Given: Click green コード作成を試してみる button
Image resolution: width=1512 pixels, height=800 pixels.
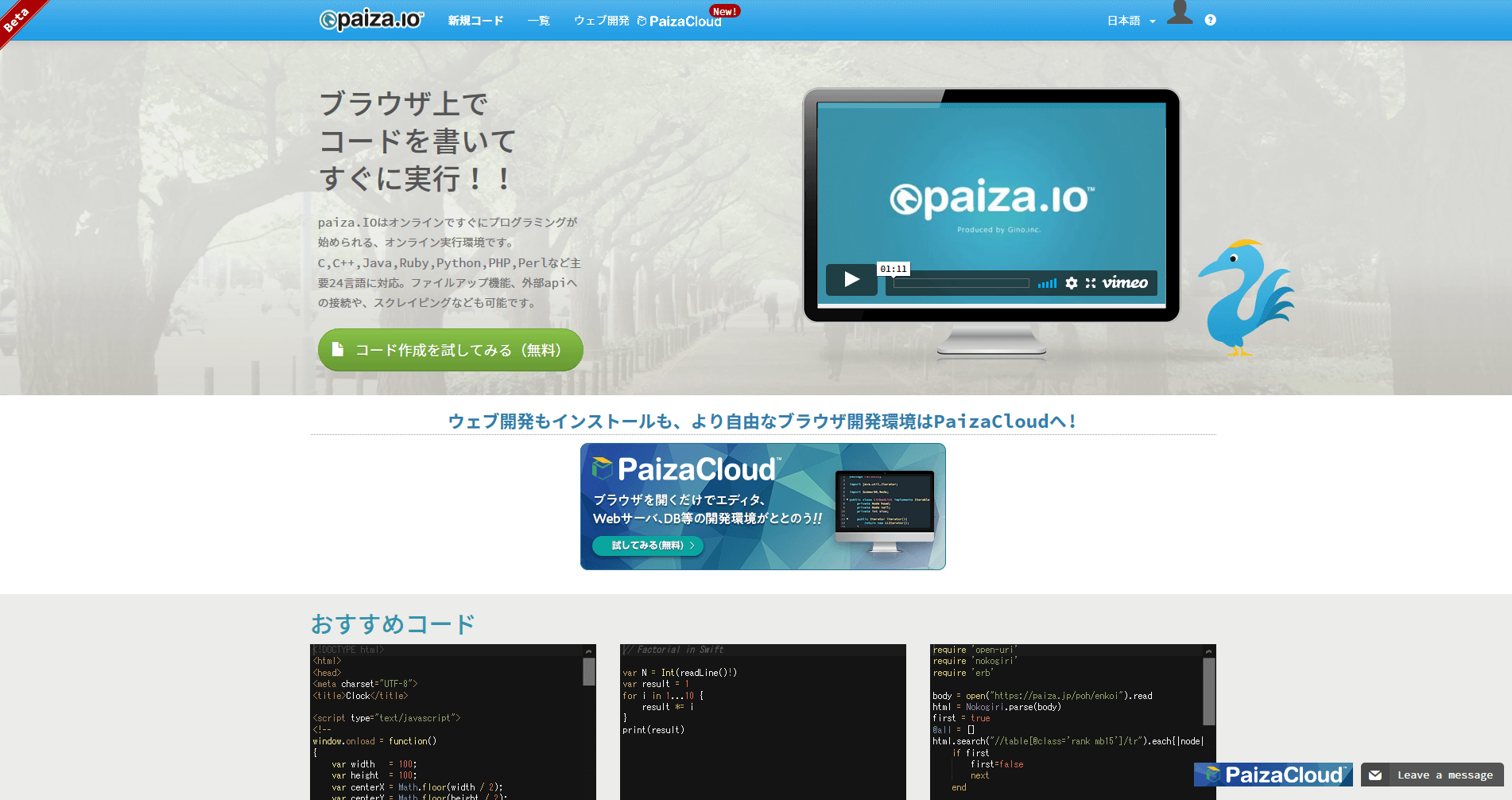Looking at the screenshot, I should click(x=450, y=350).
